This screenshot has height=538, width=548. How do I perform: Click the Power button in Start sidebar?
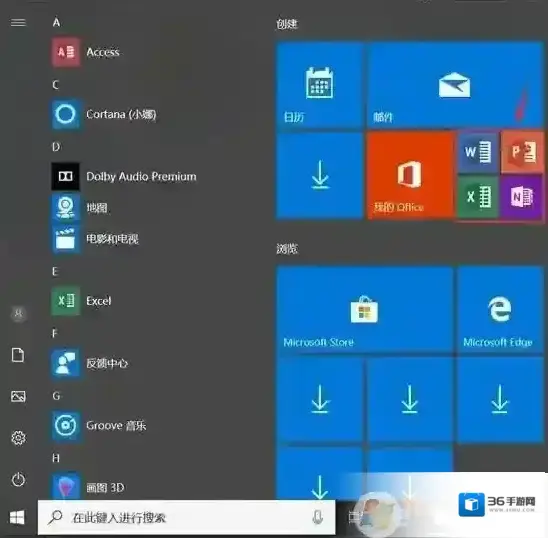tap(18, 479)
